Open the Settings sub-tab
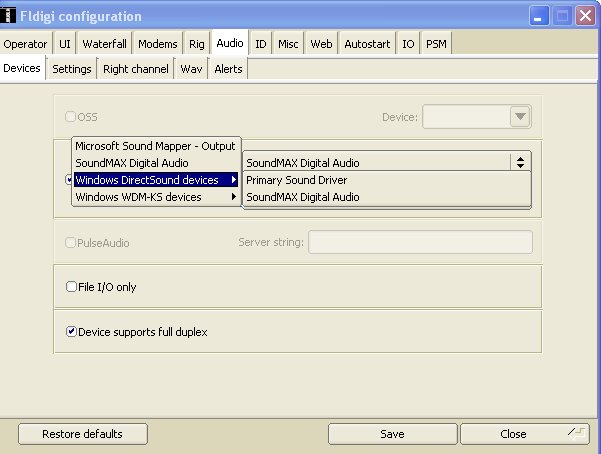601x454 pixels. coord(72,69)
